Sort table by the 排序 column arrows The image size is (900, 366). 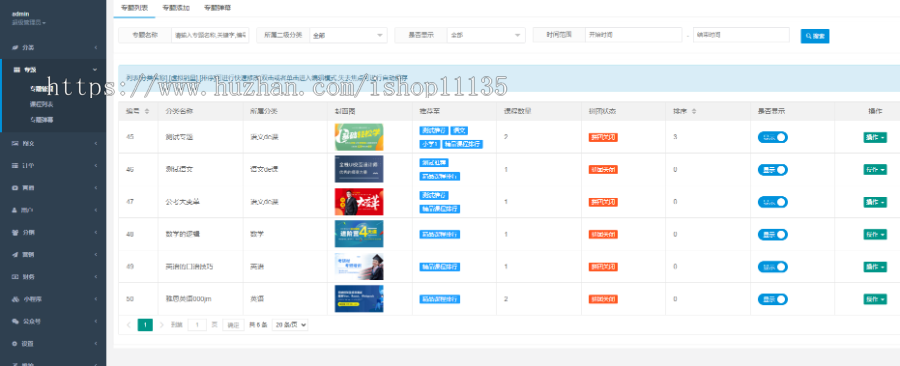pyautogui.click(x=694, y=111)
